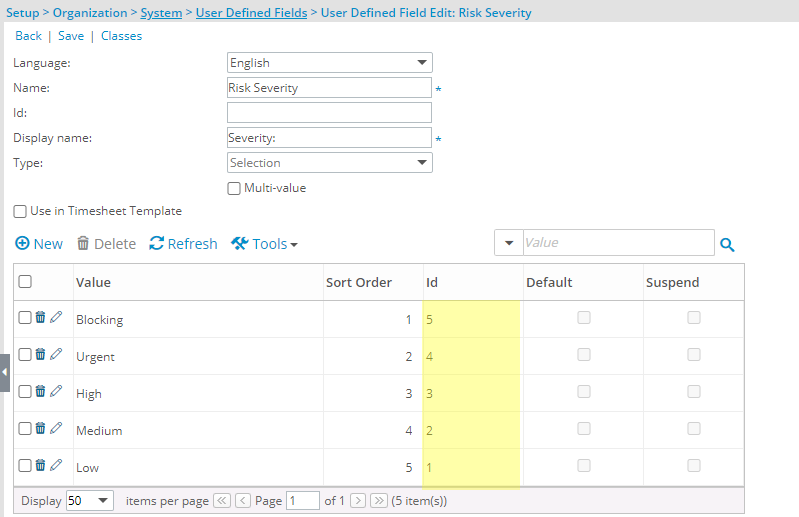Click Save in the top menu
The height and width of the screenshot is (517, 799).
click(71, 36)
